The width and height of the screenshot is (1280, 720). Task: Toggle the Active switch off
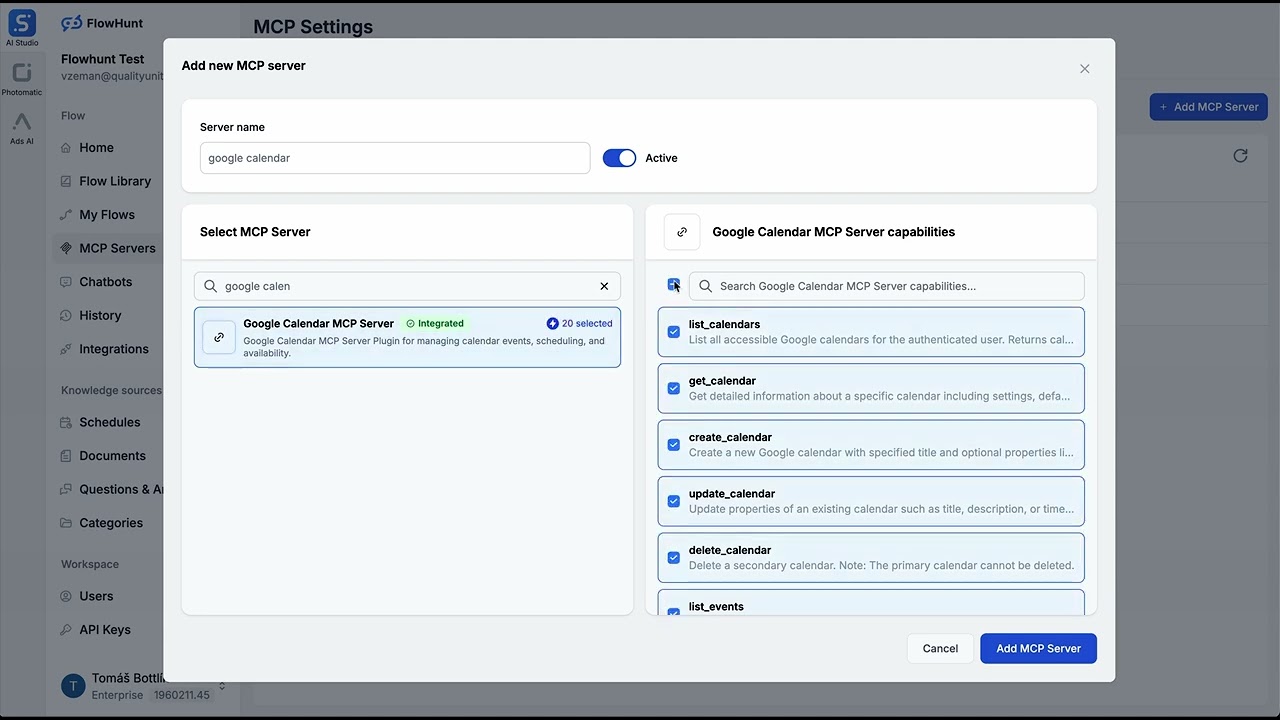619,158
